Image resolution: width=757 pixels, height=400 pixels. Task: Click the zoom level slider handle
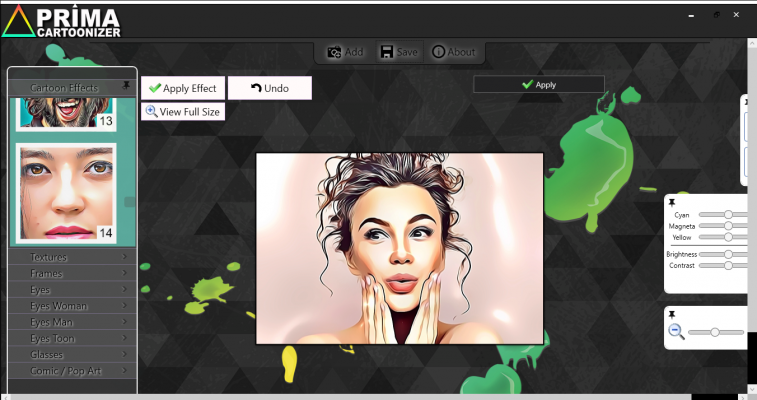715,332
